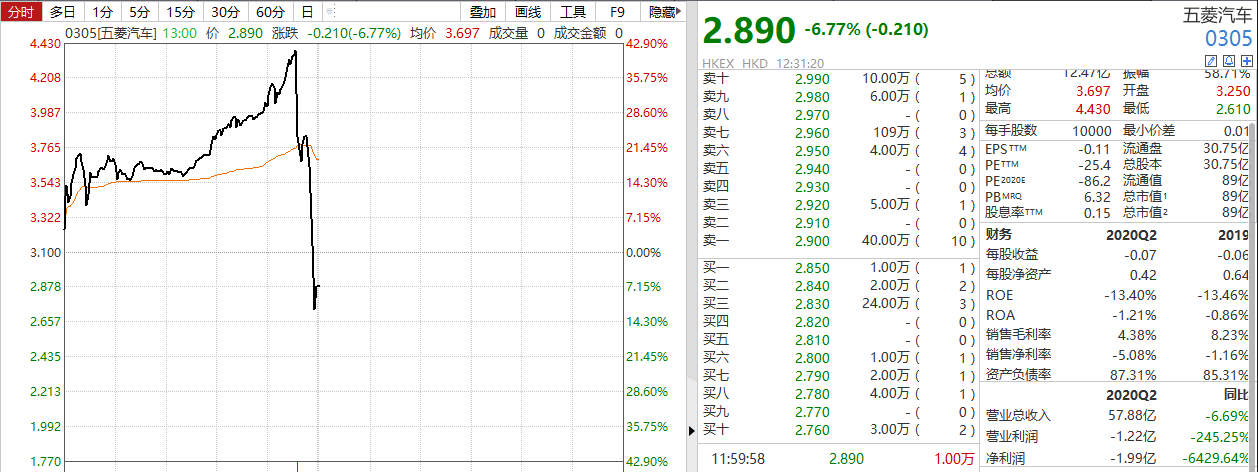Click the 叠加 overlay button
The height and width of the screenshot is (472, 1258).
[x=482, y=12]
